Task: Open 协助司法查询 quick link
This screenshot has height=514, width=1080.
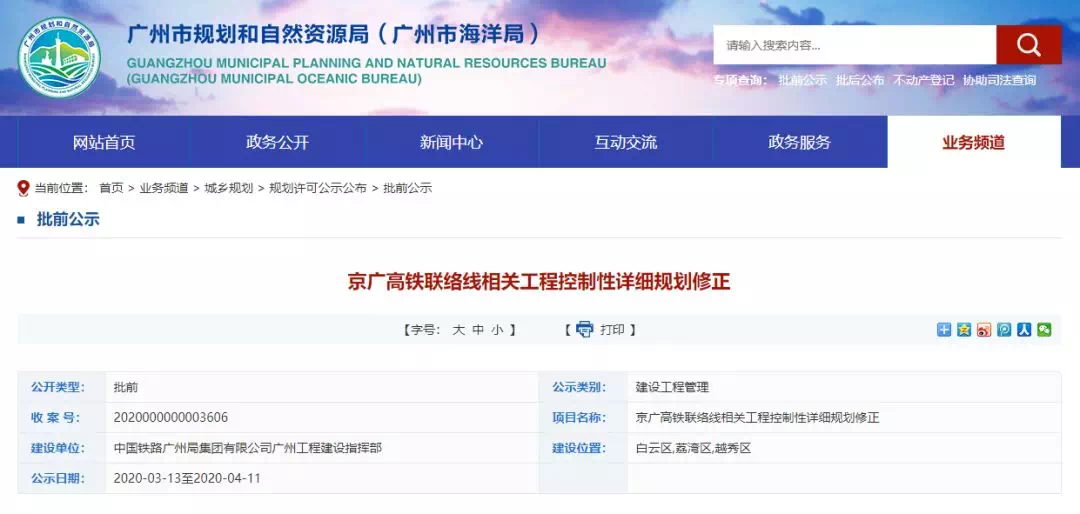Action: (999, 80)
